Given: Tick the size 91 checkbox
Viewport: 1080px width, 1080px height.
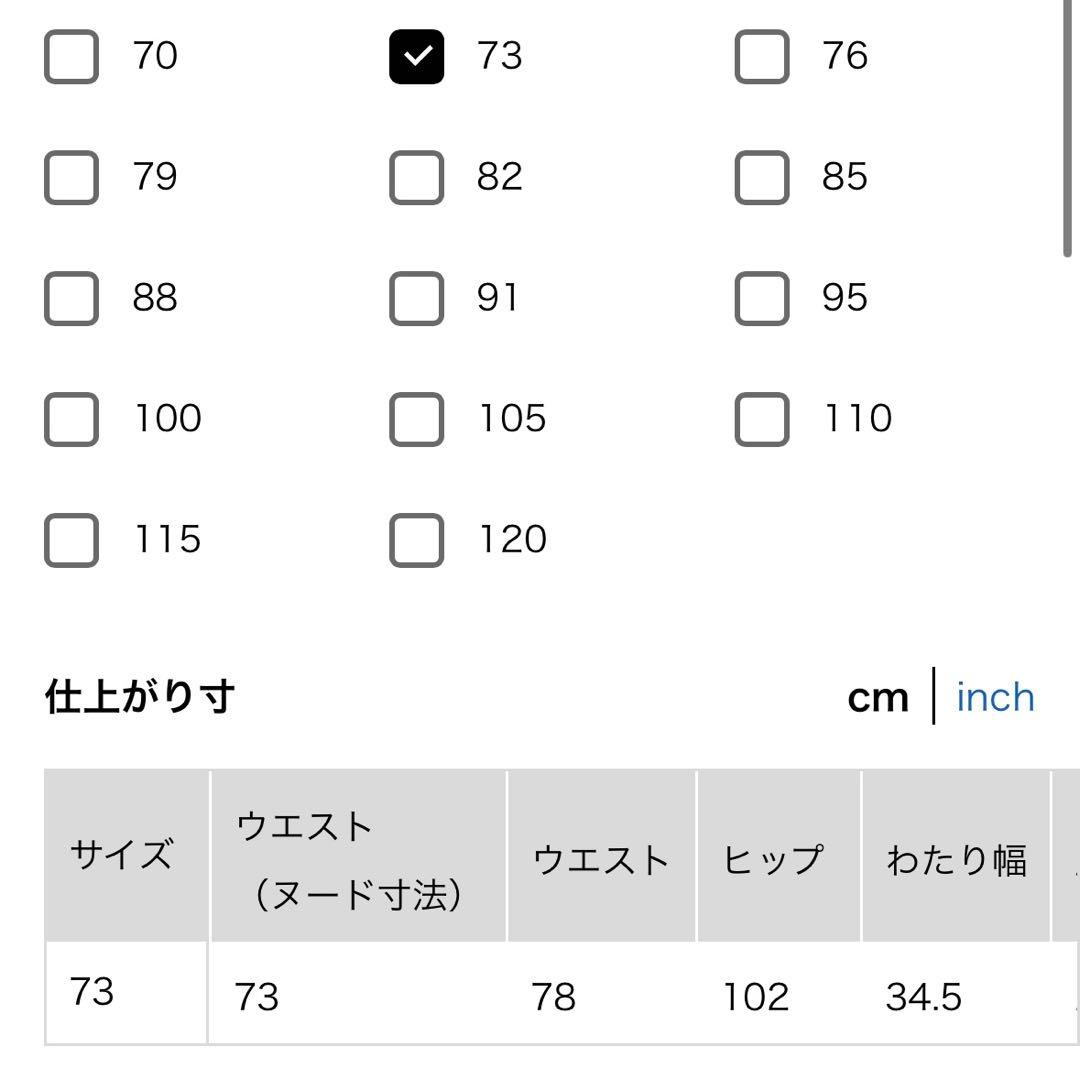Looking at the screenshot, I should [416, 298].
